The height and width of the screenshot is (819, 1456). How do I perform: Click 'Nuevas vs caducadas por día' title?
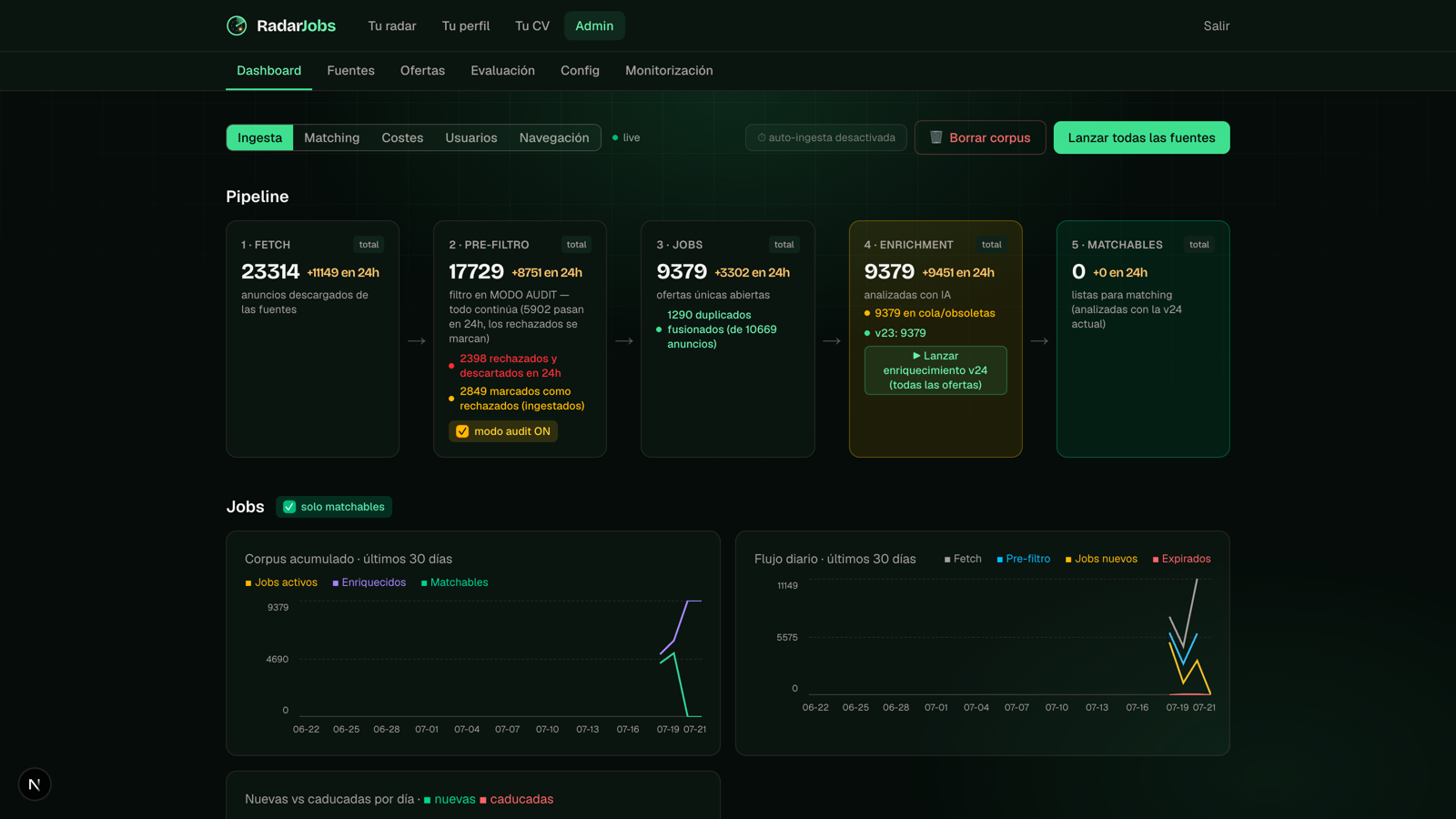[329, 799]
